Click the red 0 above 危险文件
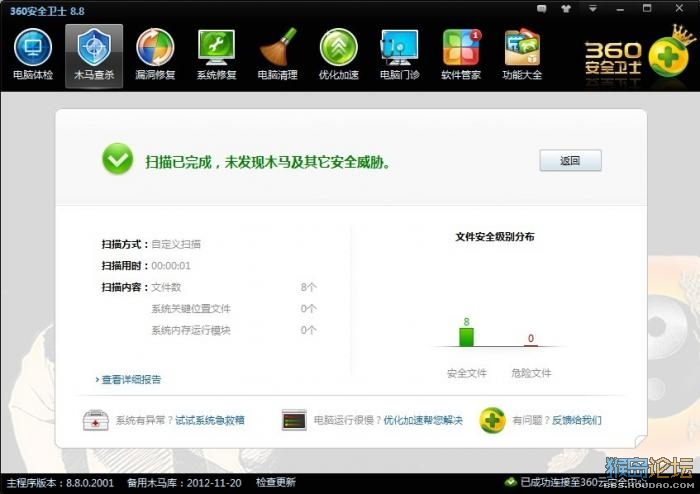Viewport: 700px width, 494px height. pos(531,338)
